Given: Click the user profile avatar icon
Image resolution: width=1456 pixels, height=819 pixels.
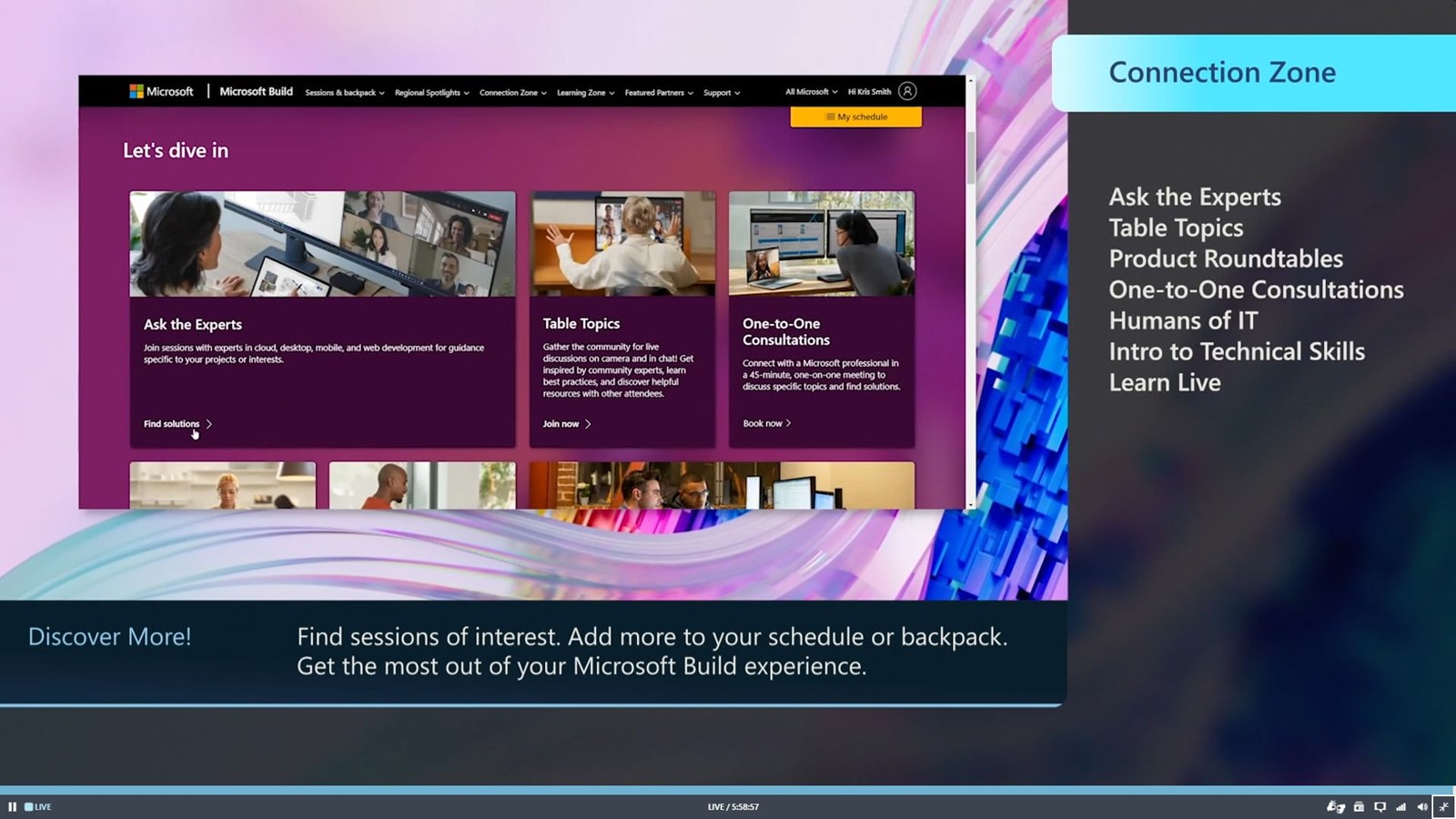Looking at the screenshot, I should coord(907,91).
